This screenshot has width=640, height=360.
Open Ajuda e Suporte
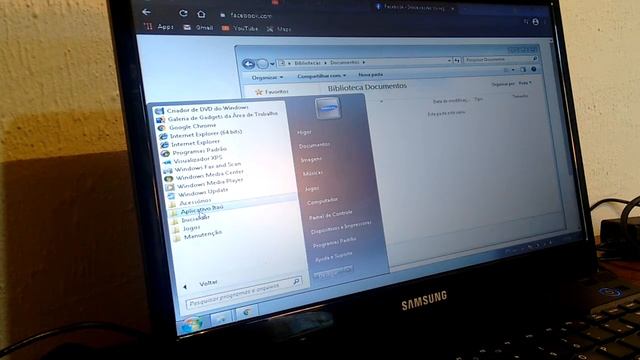point(333,257)
